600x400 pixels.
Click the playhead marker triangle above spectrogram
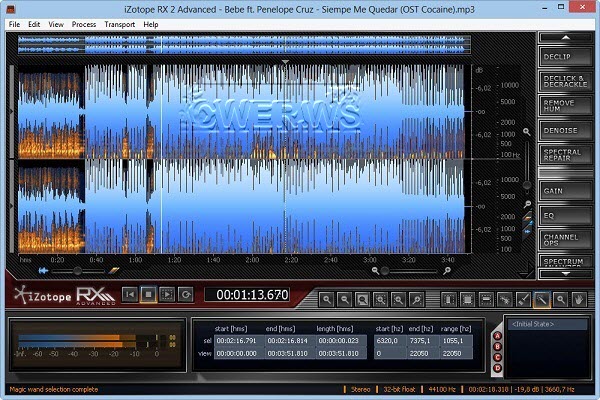point(285,62)
